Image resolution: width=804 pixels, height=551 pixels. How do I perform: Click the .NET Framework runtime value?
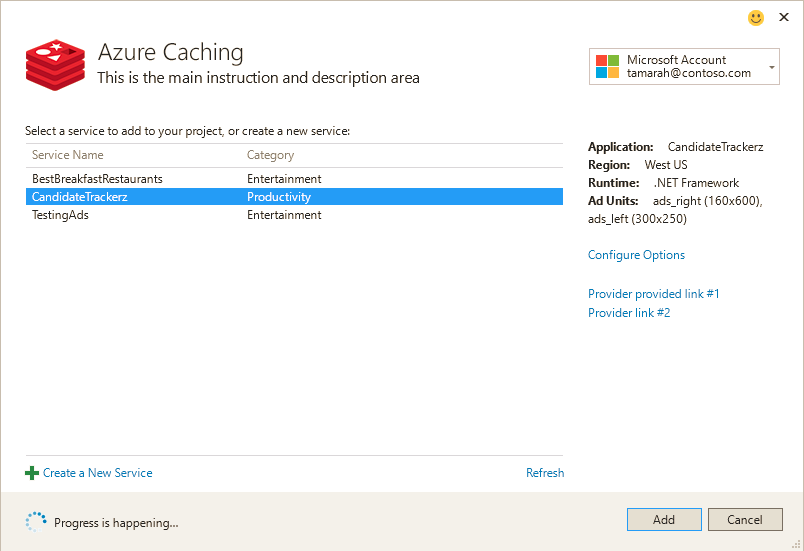[696, 183]
